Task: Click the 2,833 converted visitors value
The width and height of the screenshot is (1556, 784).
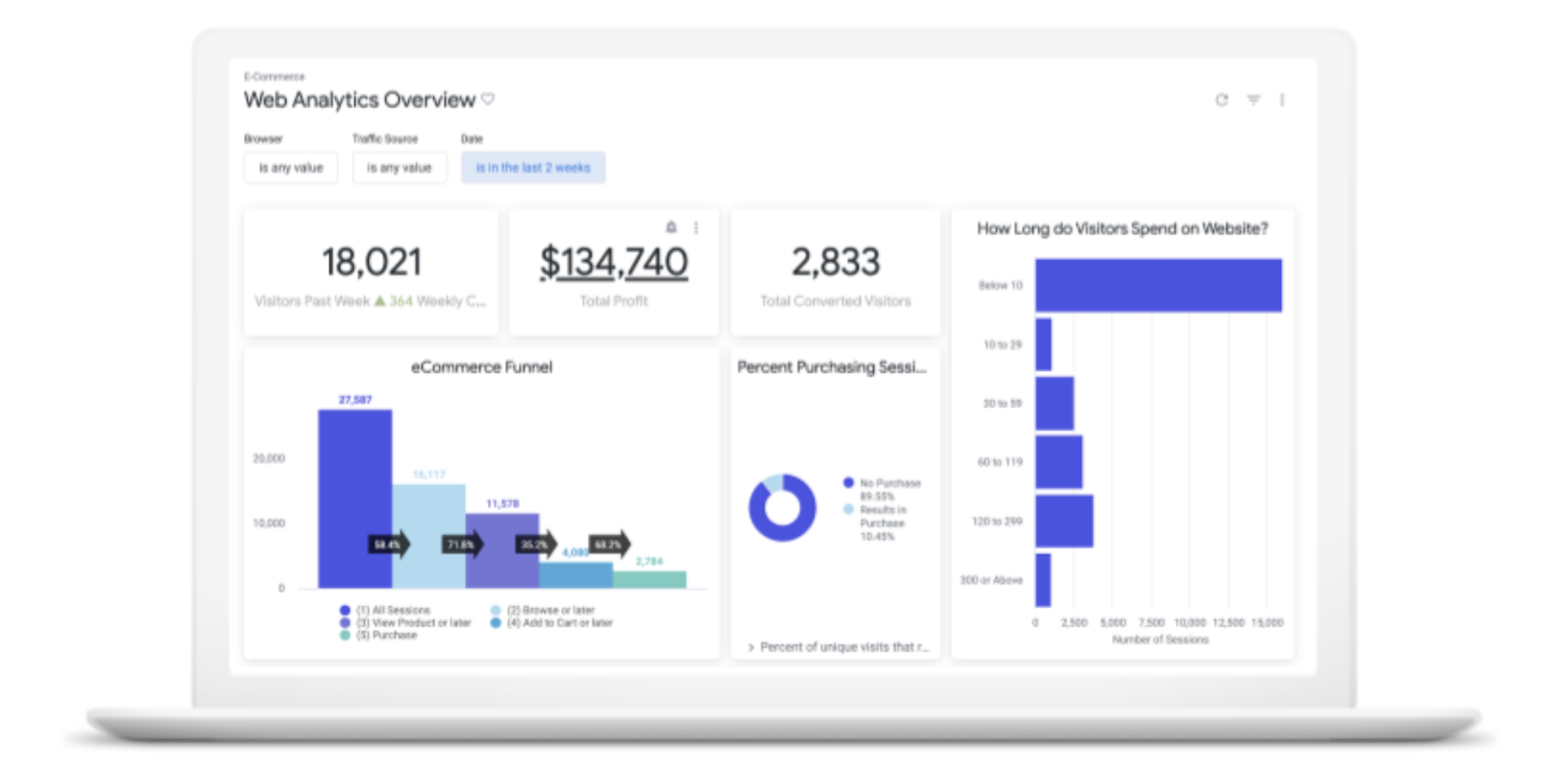Action: point(836,262)
